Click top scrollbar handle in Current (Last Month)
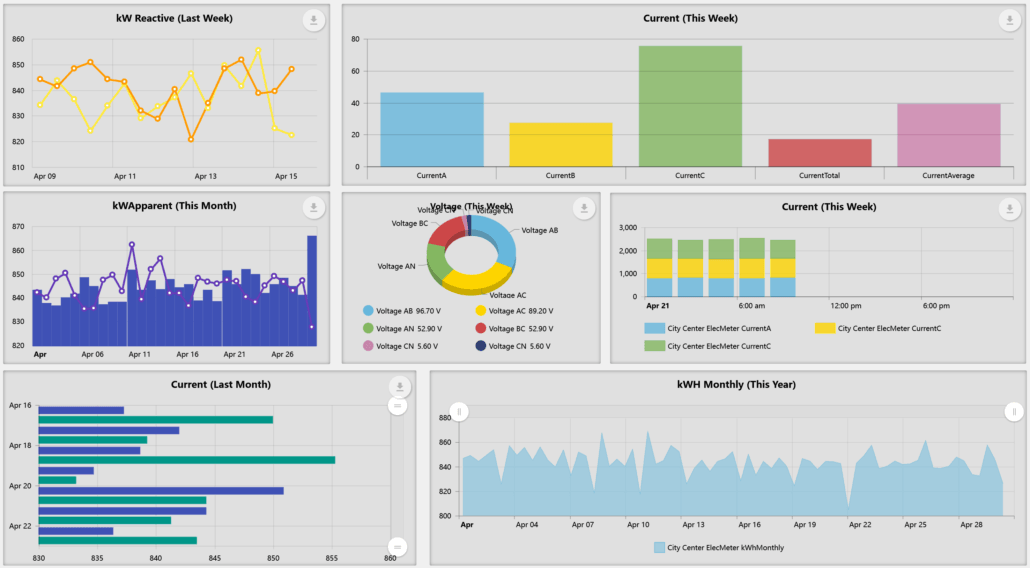 (398, 406)
